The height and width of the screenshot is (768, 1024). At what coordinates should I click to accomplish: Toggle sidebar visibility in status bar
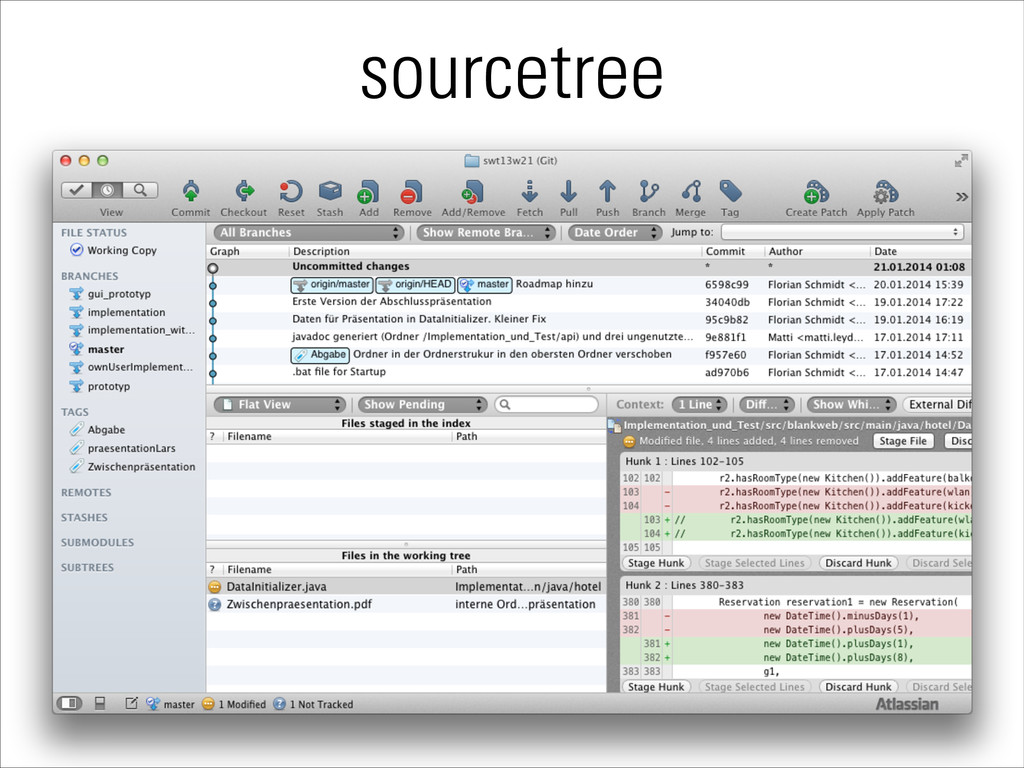click(69, 703)
